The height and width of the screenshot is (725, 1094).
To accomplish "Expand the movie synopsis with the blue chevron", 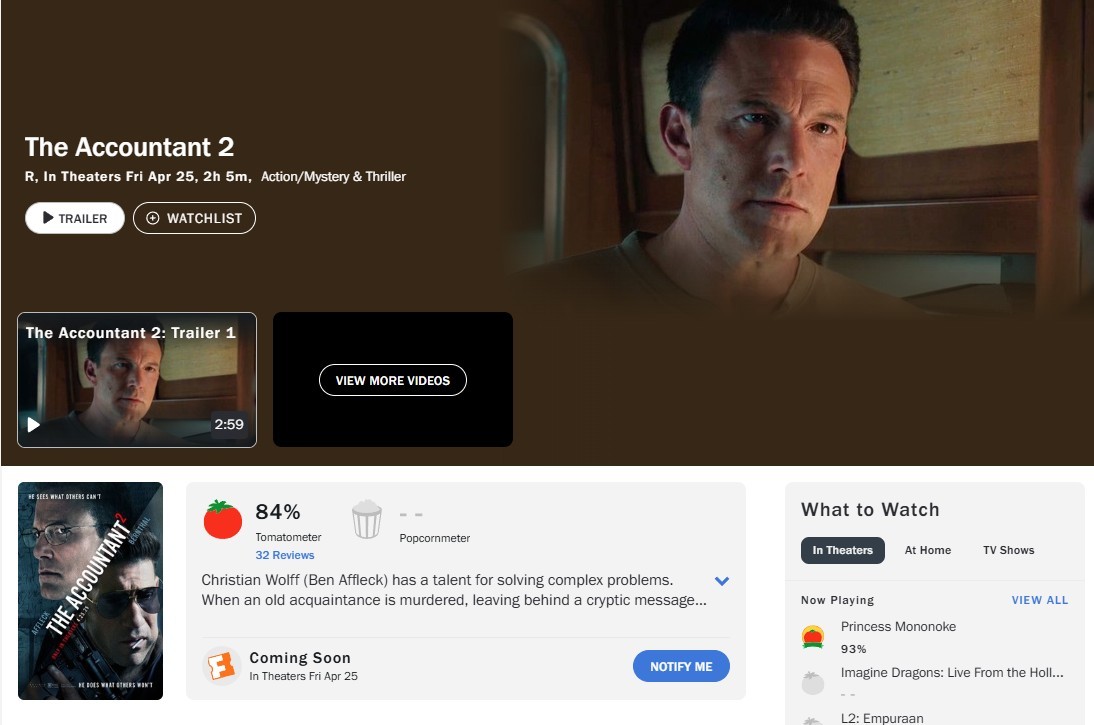I will (x=722, y=581).
